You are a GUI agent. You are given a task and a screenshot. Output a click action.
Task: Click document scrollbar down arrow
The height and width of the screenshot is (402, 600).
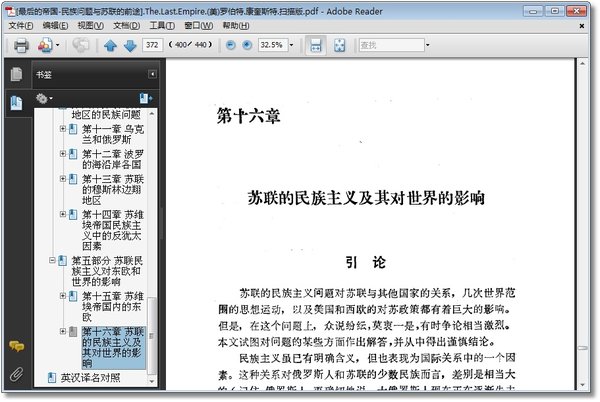[582, 385]
